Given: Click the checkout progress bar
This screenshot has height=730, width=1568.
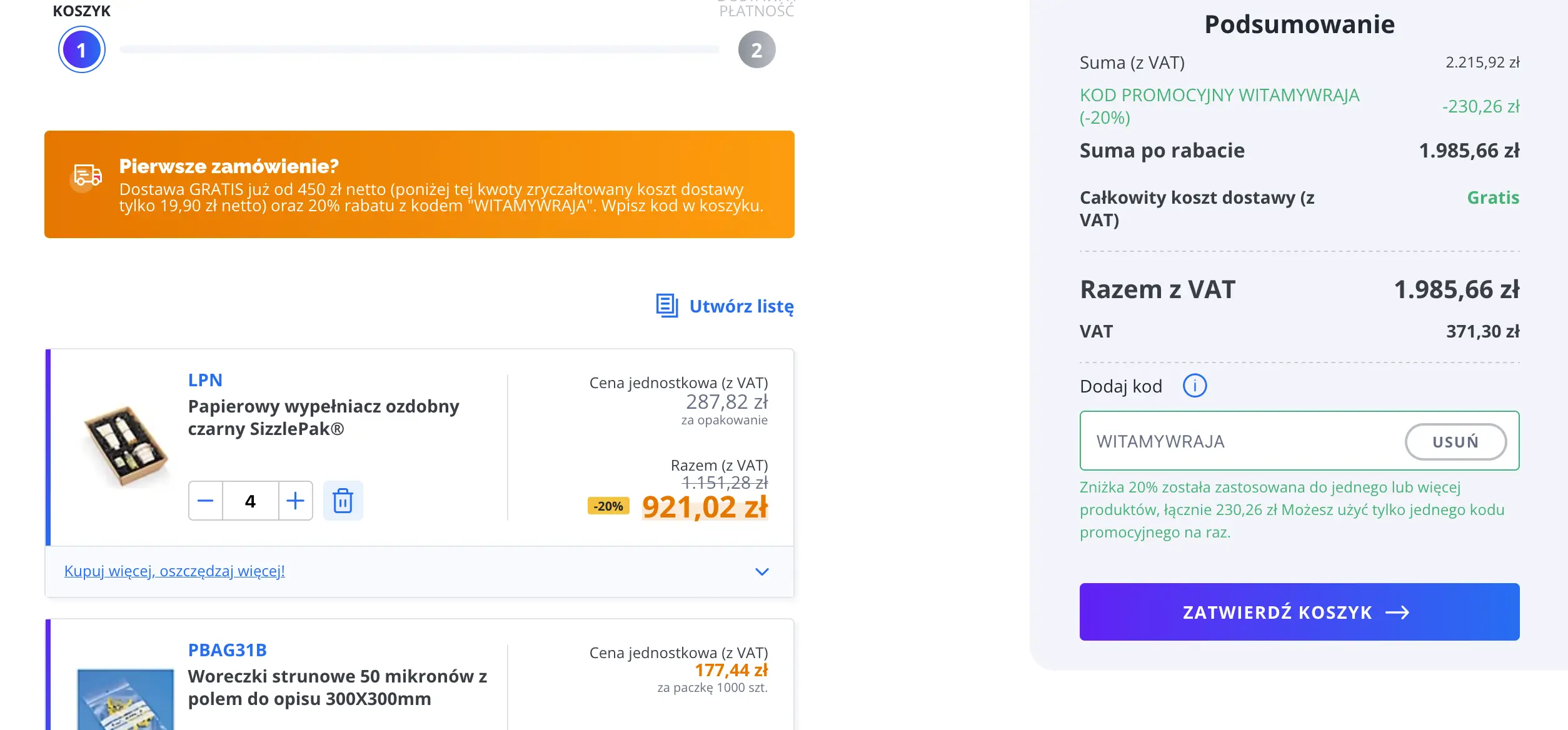Looking at the screenshot, I should (x=419, y=49).
